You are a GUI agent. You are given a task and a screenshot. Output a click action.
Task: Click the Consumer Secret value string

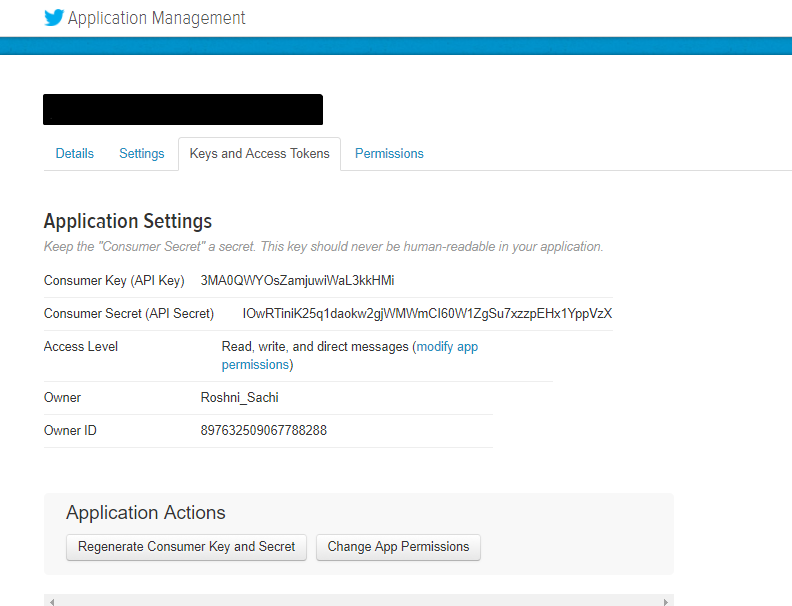click(427, 314)
